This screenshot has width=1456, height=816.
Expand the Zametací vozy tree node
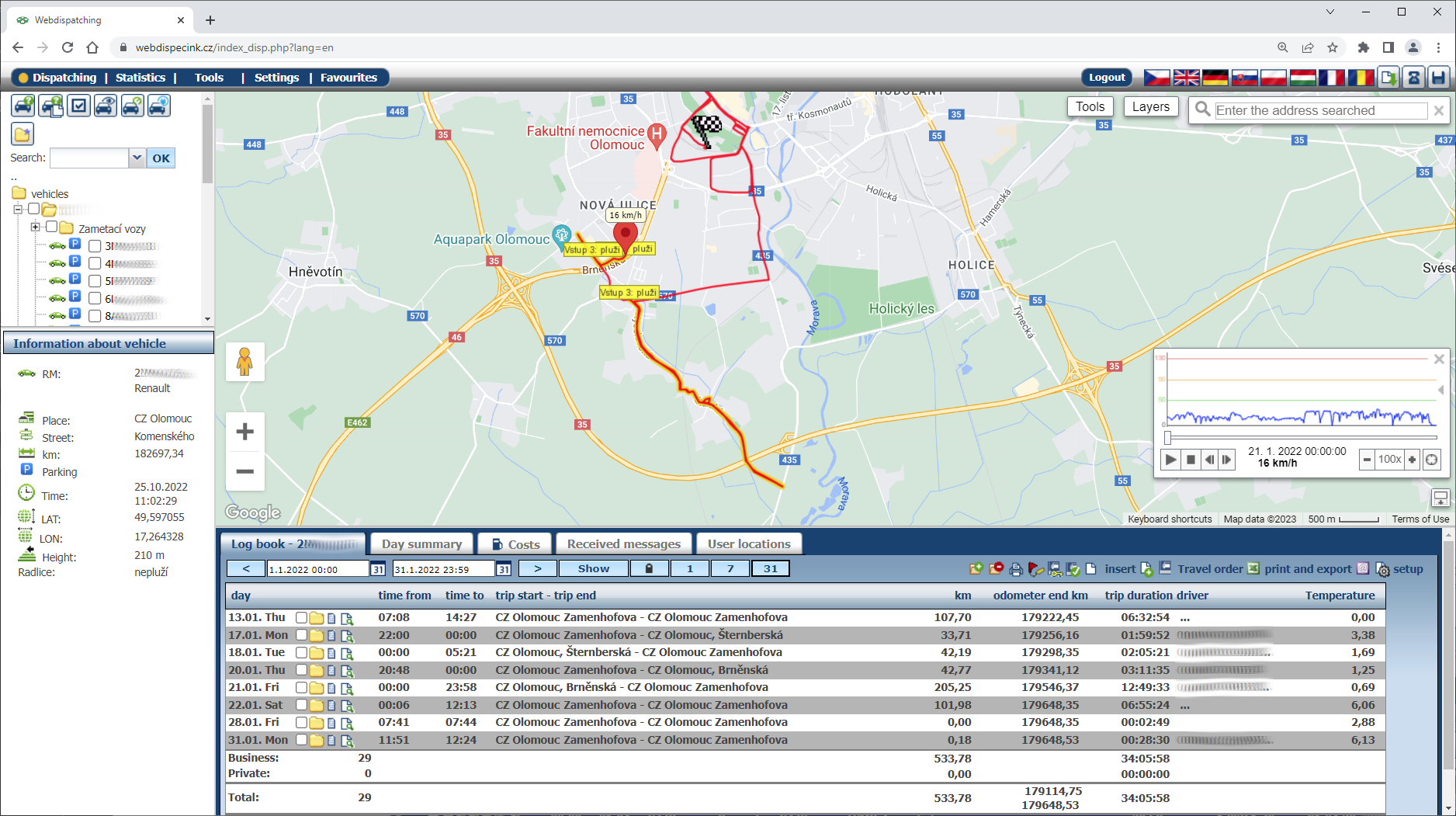coord(35,227)
